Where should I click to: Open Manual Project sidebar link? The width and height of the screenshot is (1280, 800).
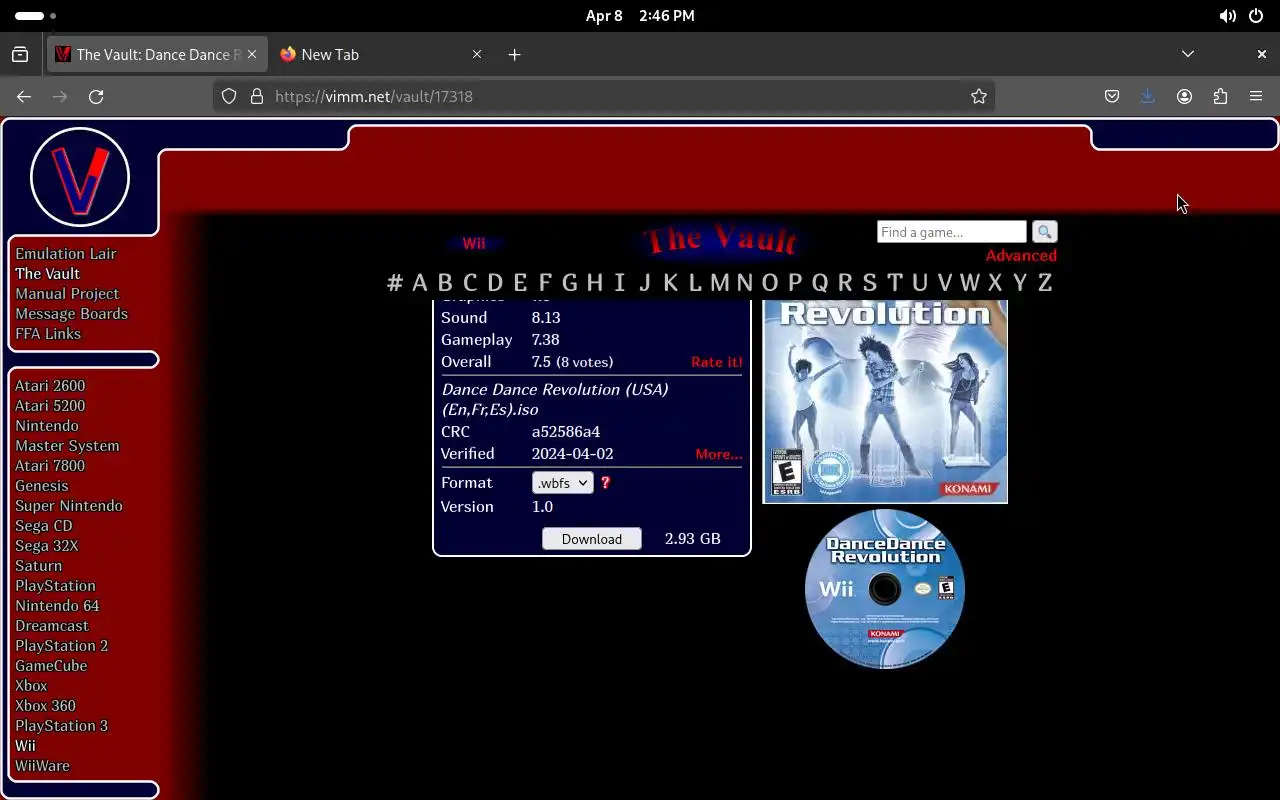(x=67, y=294)
